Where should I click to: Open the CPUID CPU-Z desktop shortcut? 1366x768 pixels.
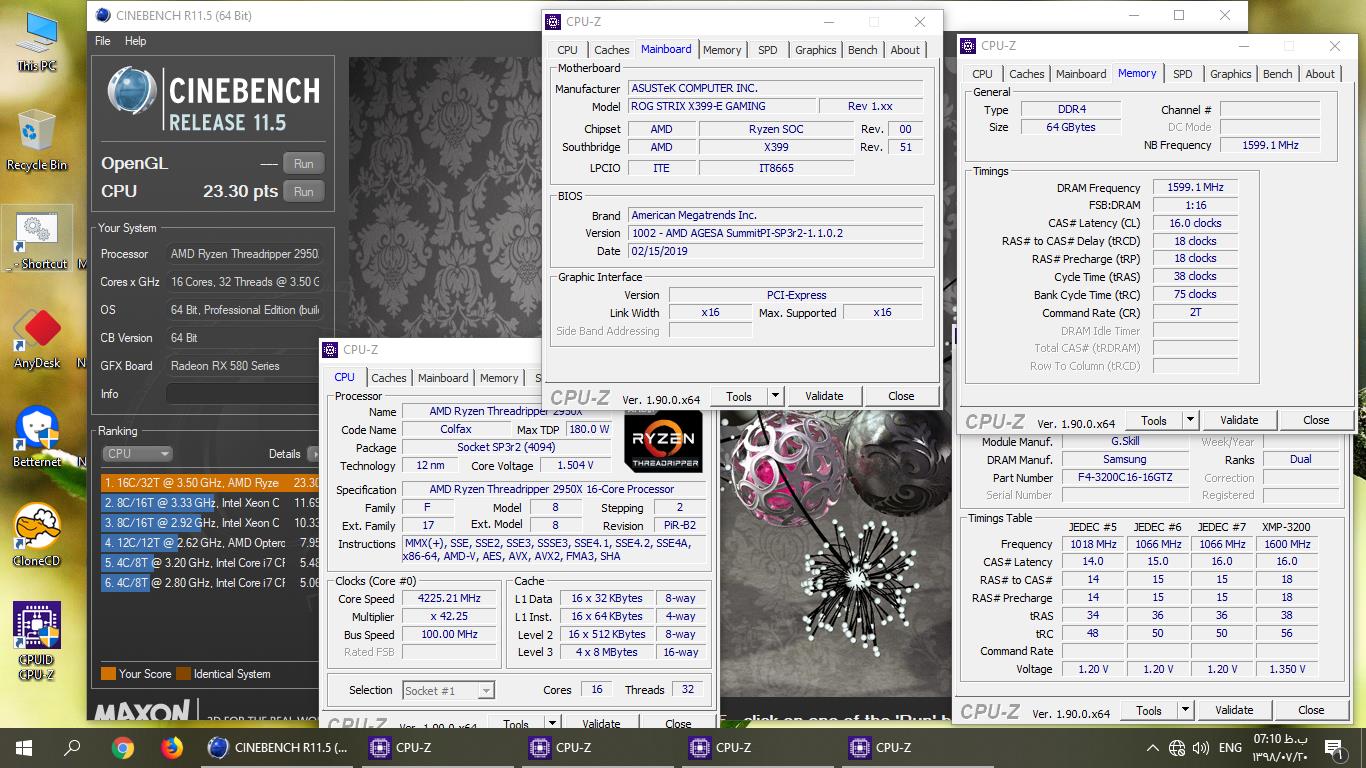point(37,642)
